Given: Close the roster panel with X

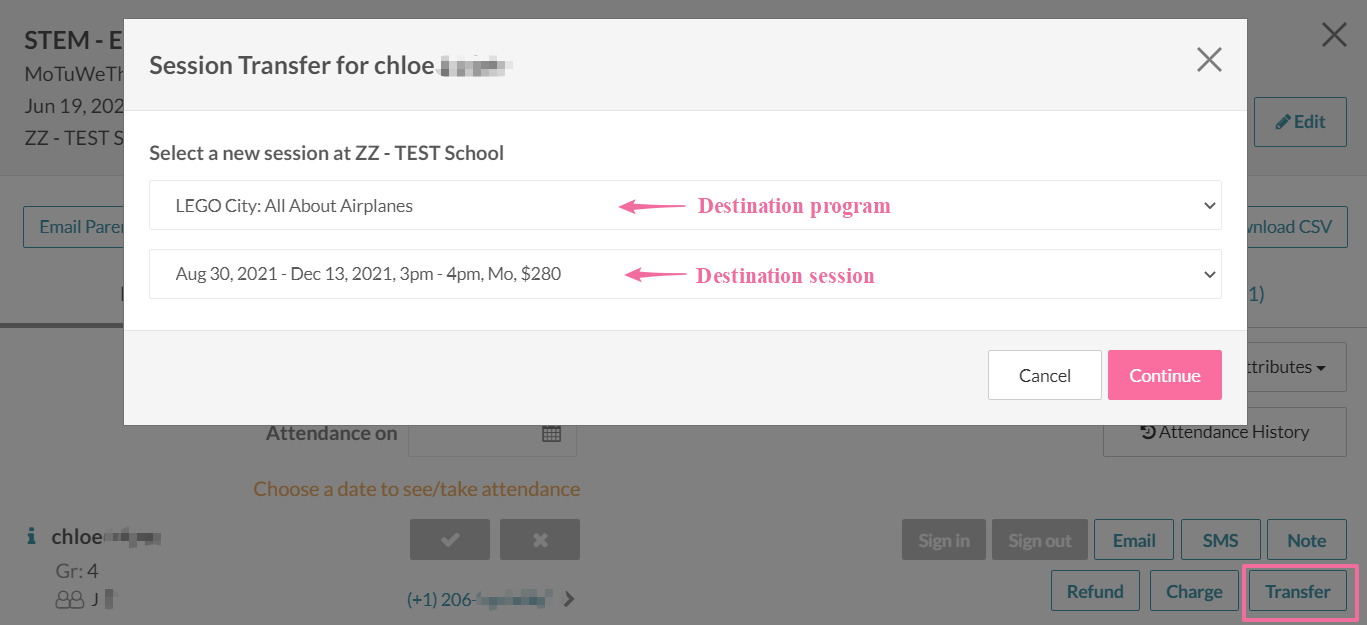Looking at the screenshot, I should [1334, 36].
